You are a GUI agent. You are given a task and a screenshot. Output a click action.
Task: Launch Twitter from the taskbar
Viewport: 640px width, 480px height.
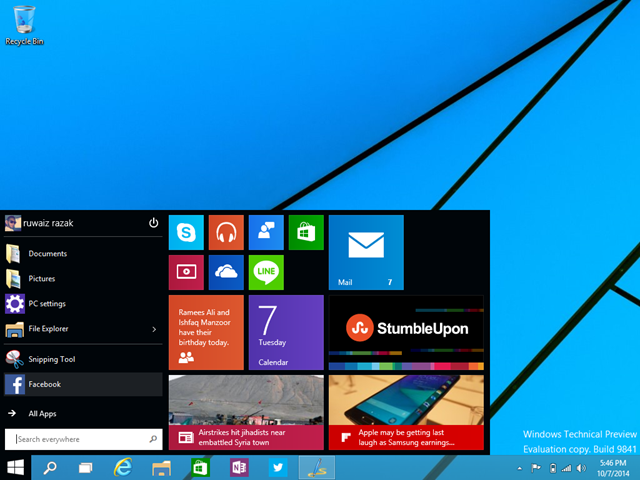click(x=278, y=467)
